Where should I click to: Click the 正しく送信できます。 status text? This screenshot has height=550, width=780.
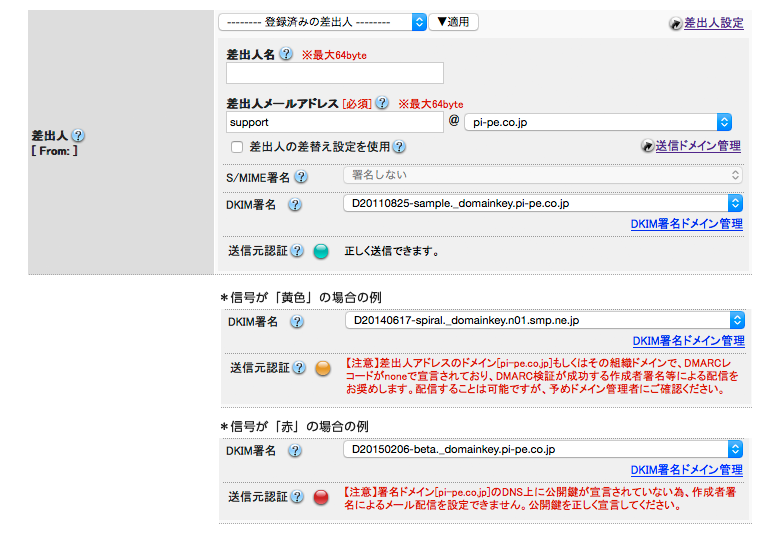click(392, 251)
